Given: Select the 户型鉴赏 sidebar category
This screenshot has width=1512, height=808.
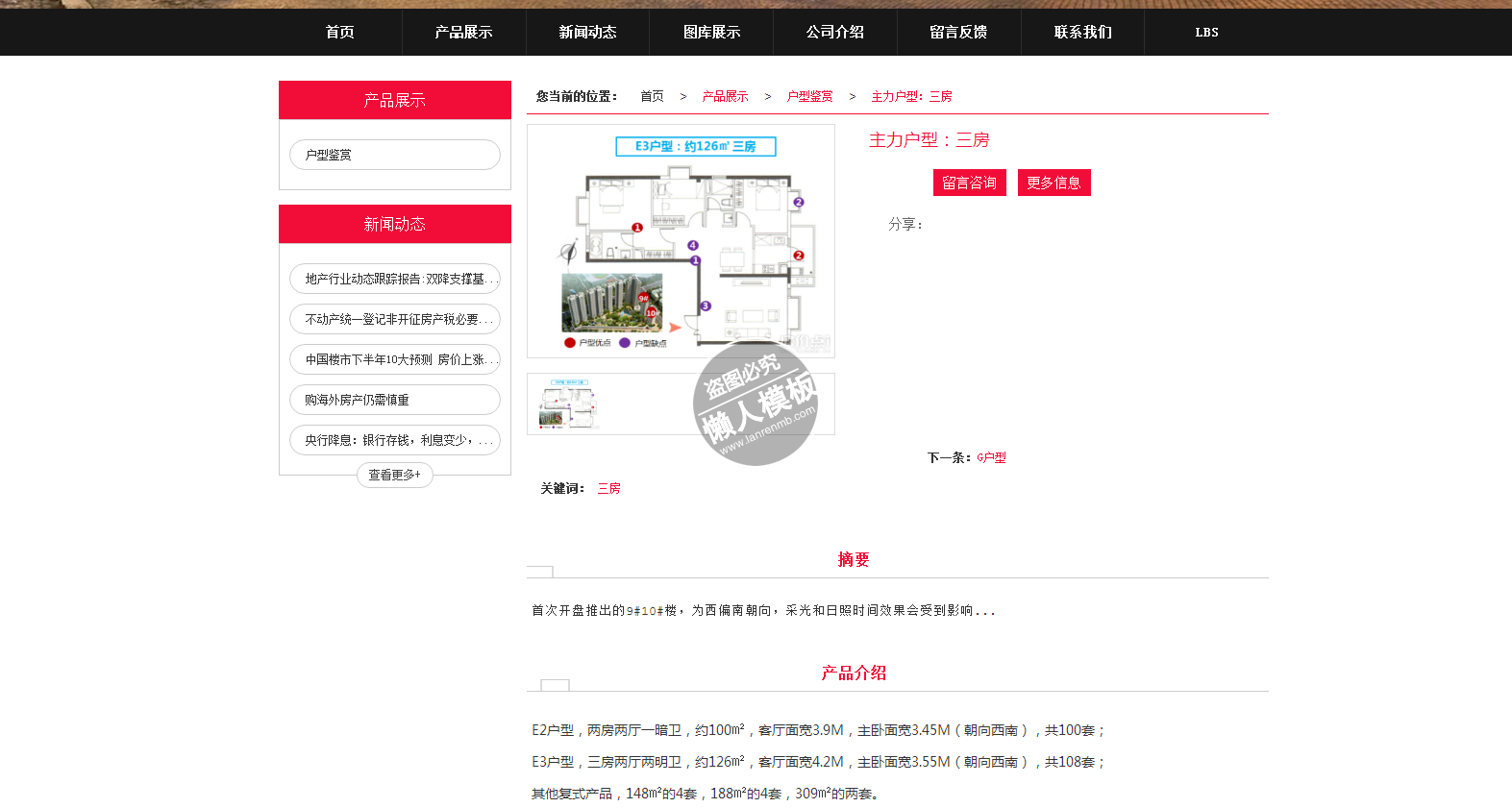Looking at the screenshot, I should pos(394,155).
